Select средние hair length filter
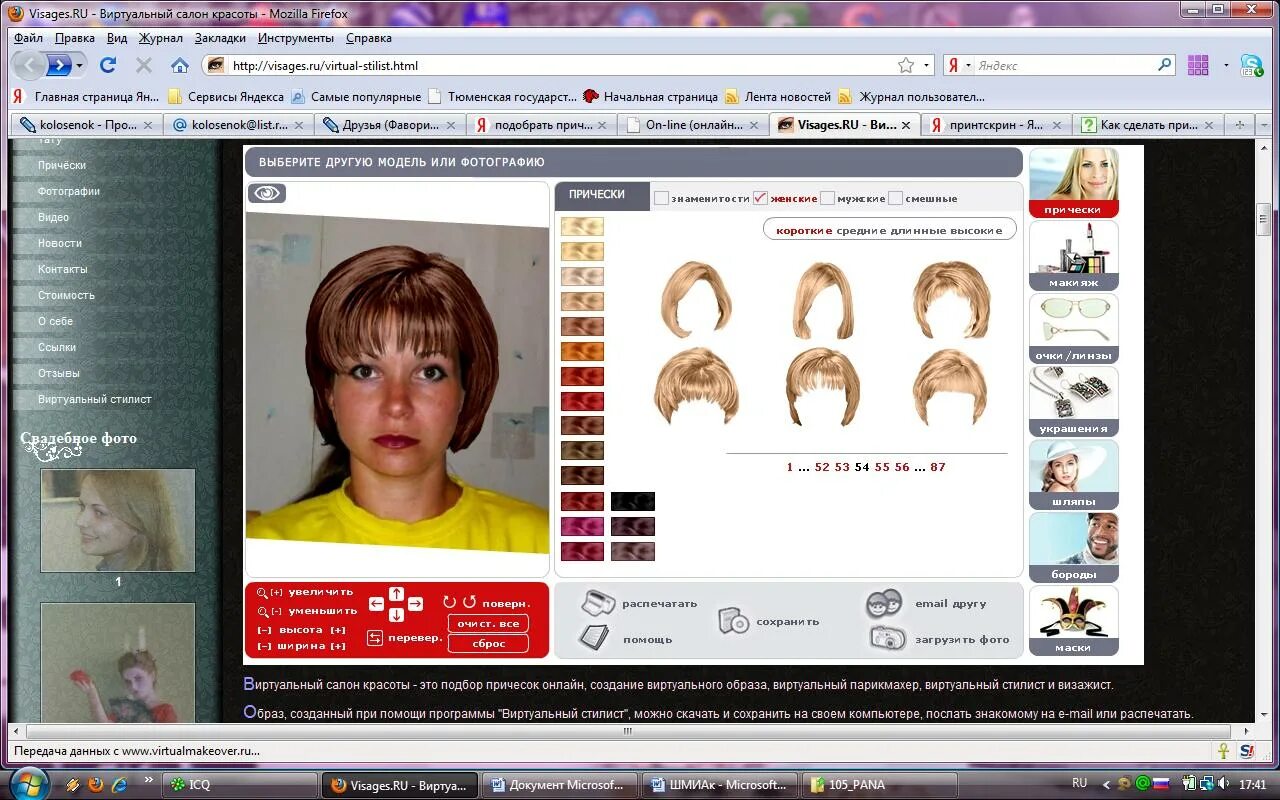 click(859, 230)
